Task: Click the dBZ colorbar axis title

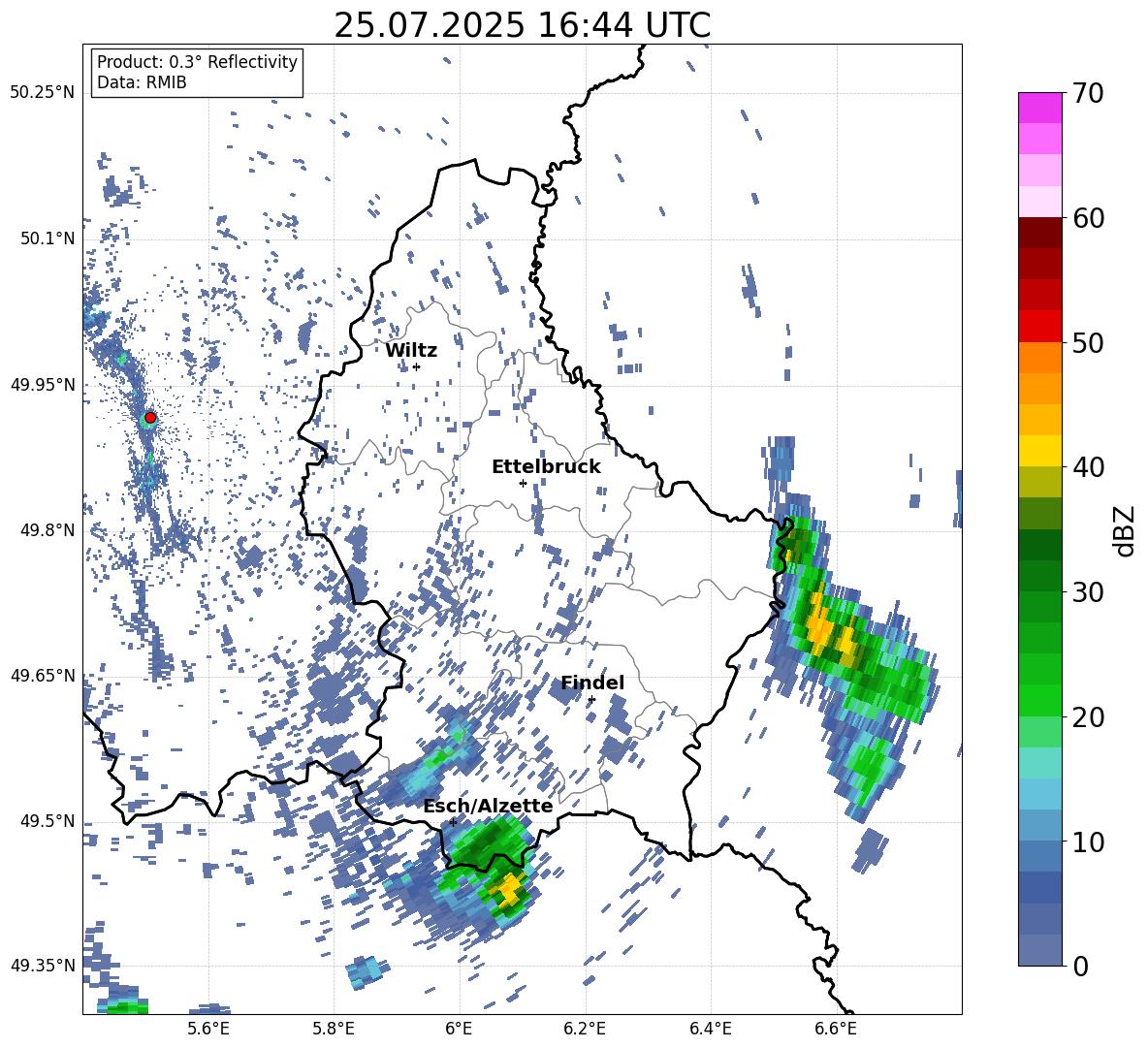Action: click(1126, 530)
